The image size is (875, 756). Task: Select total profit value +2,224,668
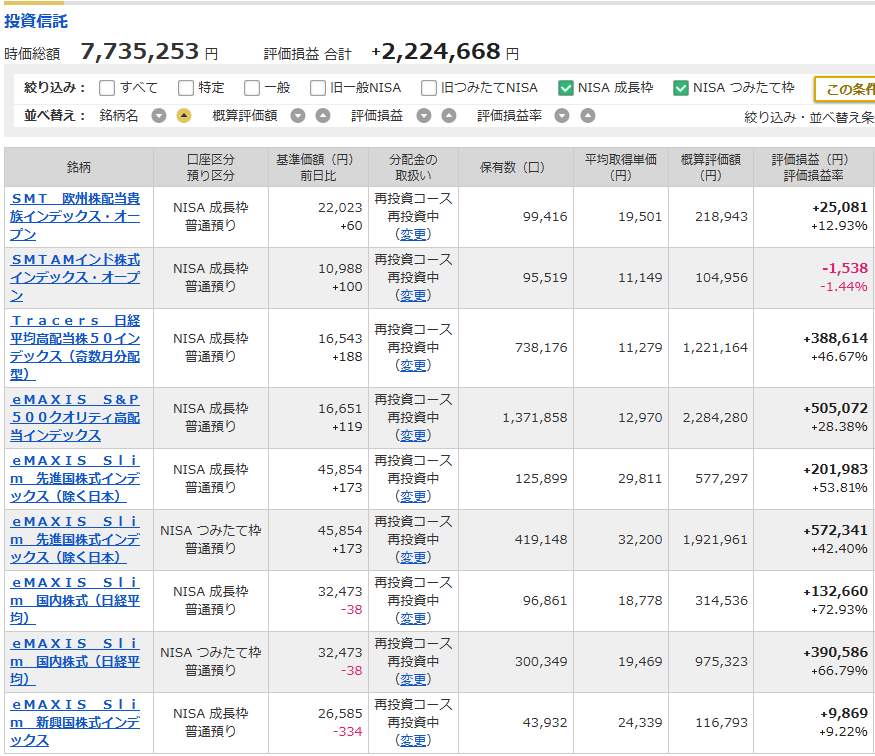pyautogui.click(x=436, y=52)
